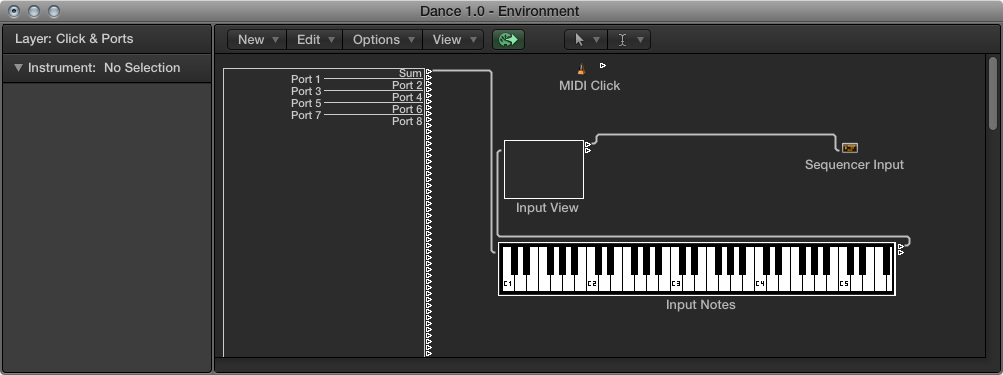Click the Port 8 output triangle
Image resolution: width=1003 pixels, height=375 pixels.
(x=429, y=121)
